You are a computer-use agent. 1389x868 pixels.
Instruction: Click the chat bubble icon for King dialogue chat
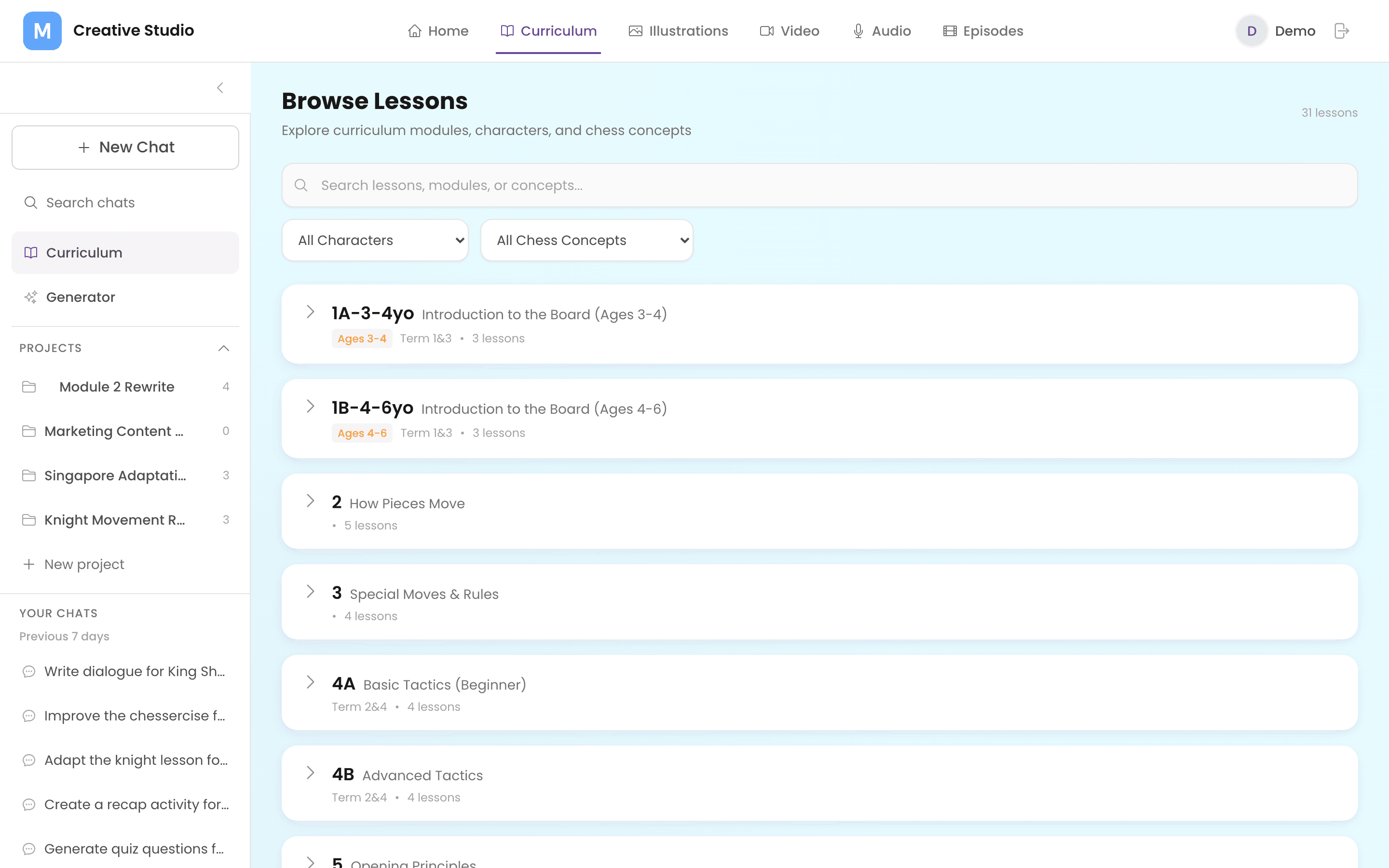pyautogui.click(x=29, y=672)
